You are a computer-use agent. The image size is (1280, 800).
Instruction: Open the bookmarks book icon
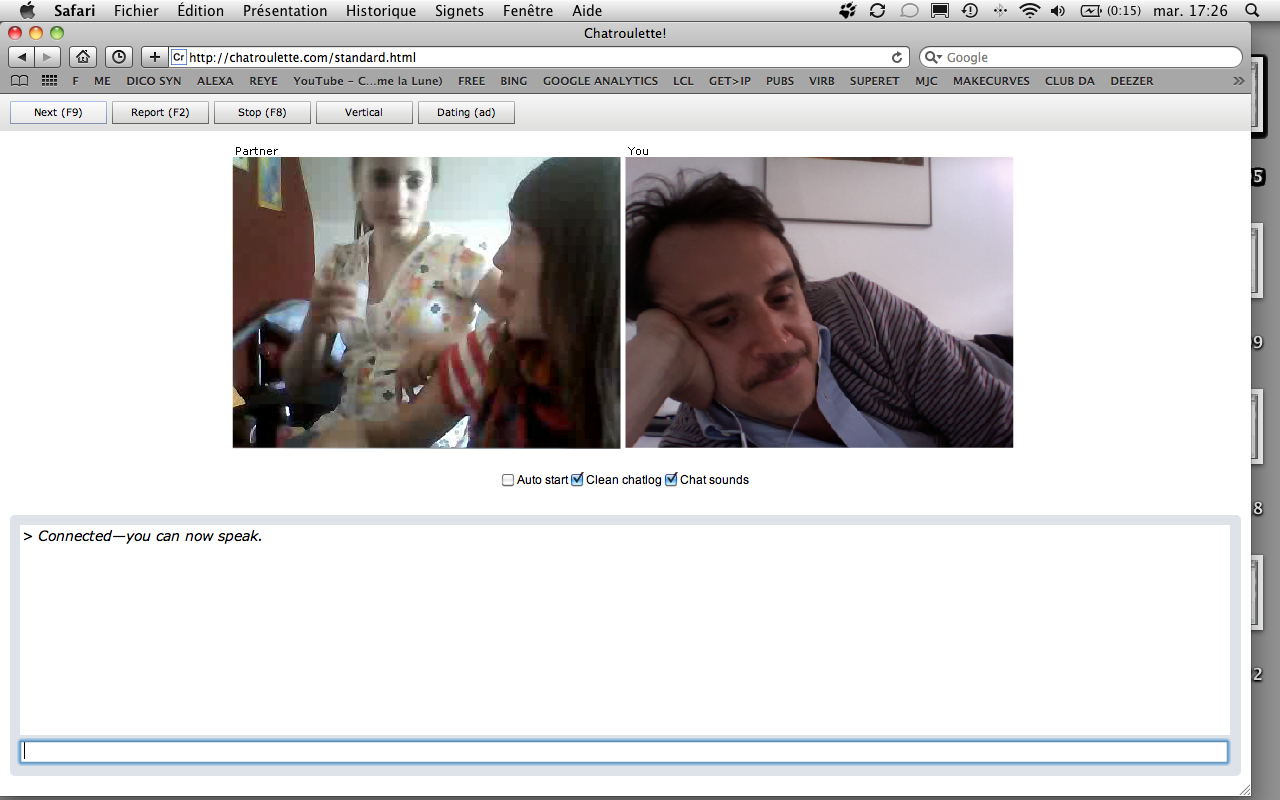[20, 81]
